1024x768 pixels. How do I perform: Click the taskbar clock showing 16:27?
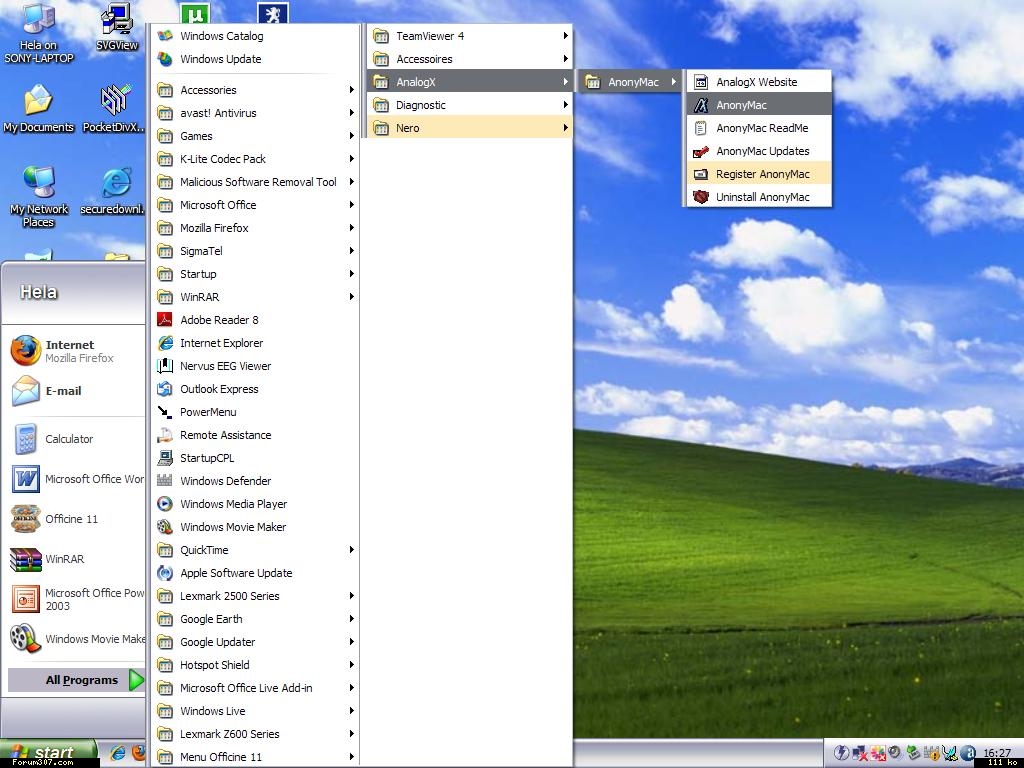tap(997, 753)
